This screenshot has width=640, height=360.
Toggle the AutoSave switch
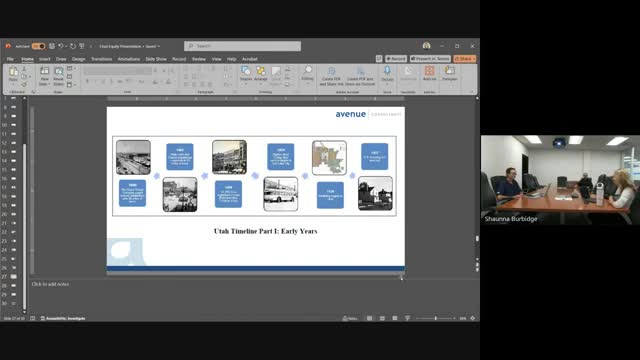pyautogui.click(x=39, y=46)
